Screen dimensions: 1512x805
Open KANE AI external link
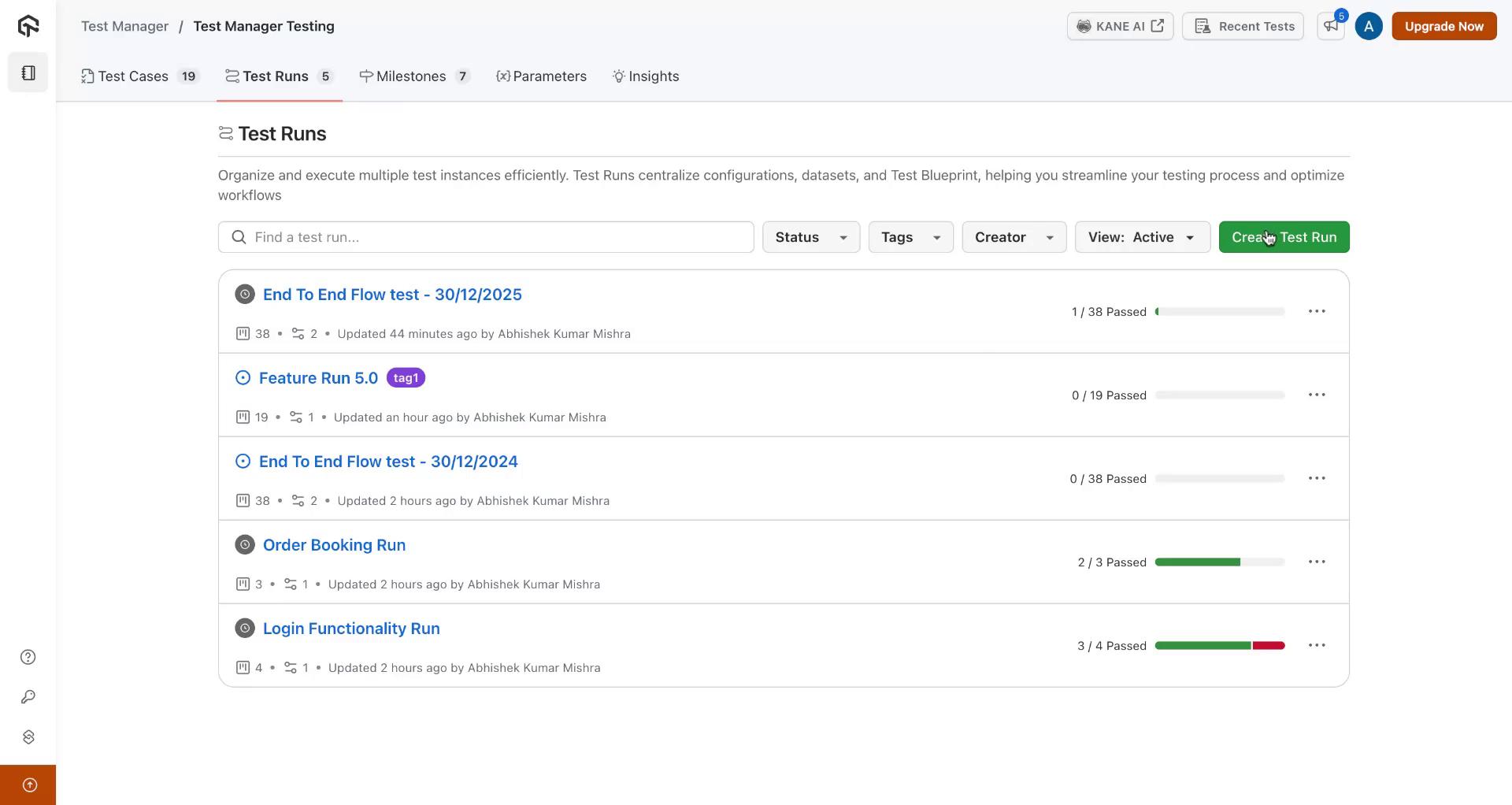(1120, 26)
